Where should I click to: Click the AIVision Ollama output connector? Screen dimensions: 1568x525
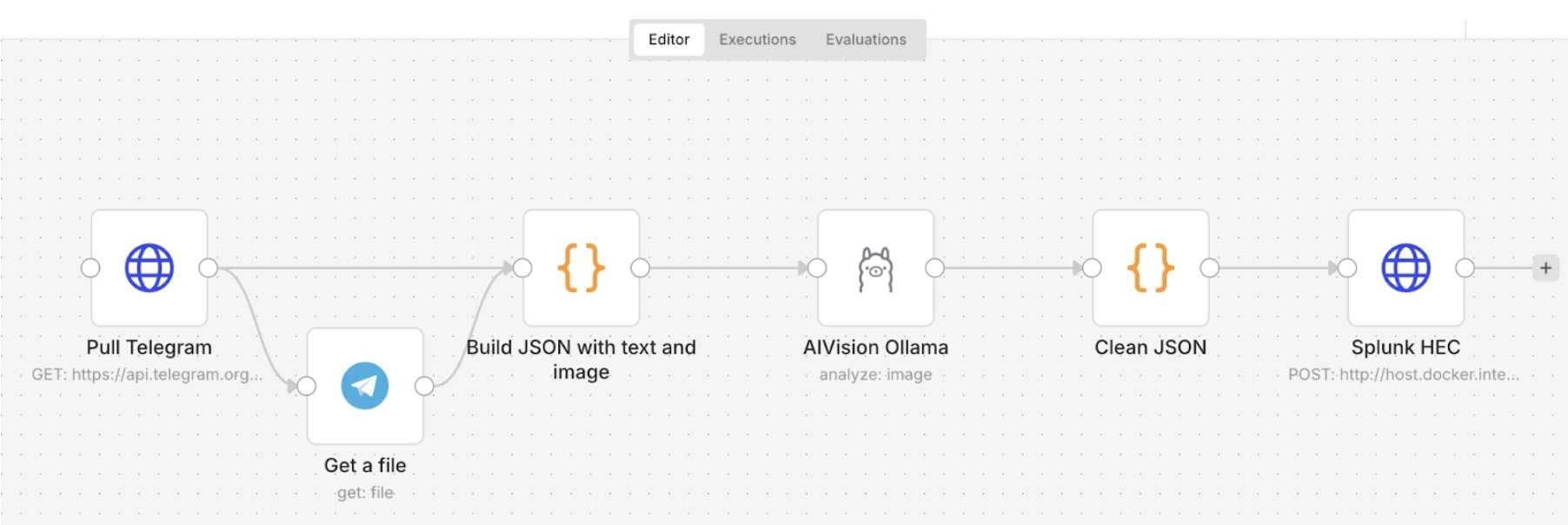point(934,268)
